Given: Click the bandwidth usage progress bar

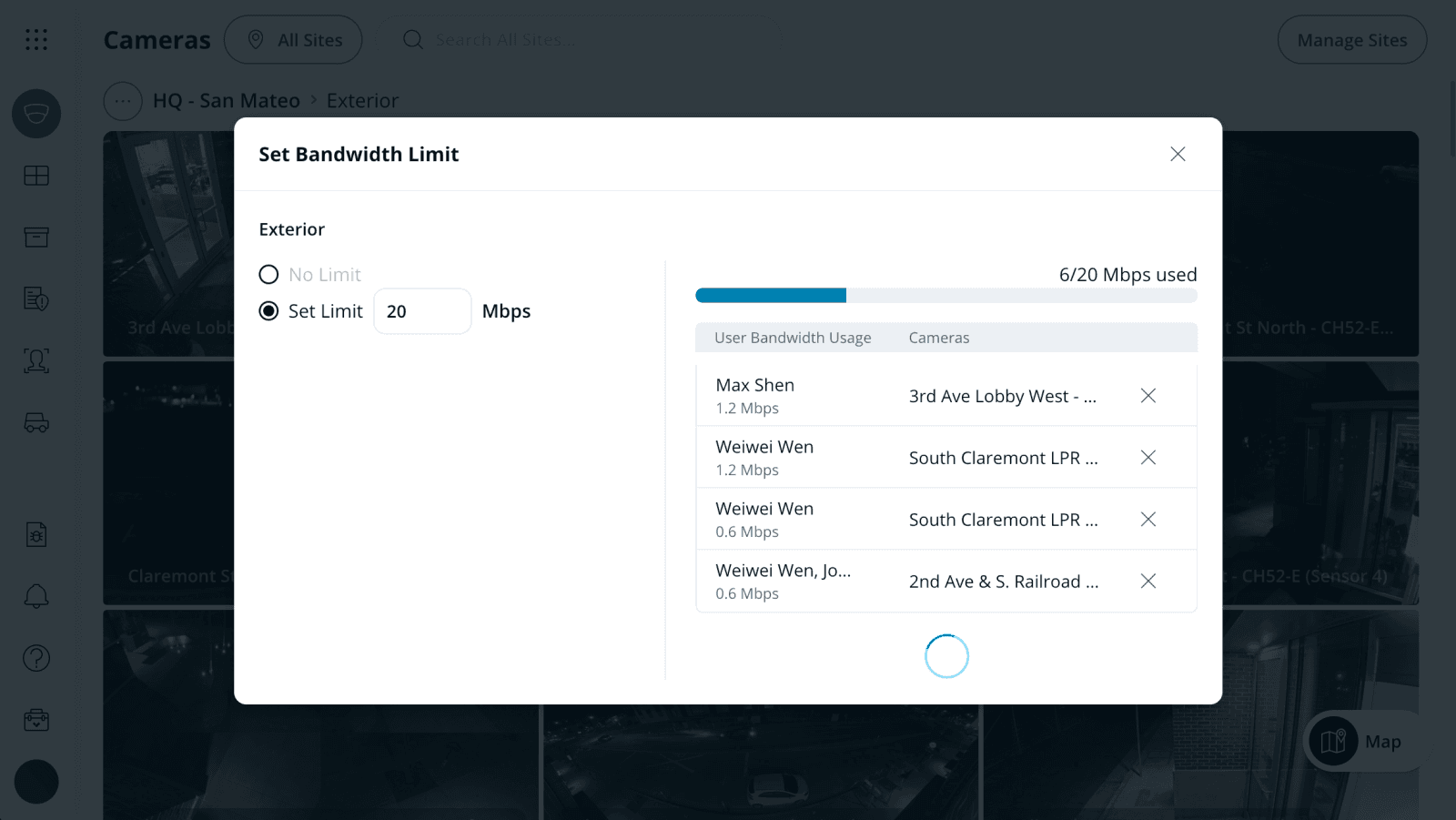Looking at the screenshot, I should pyautogui.click(x=946, y=295).
